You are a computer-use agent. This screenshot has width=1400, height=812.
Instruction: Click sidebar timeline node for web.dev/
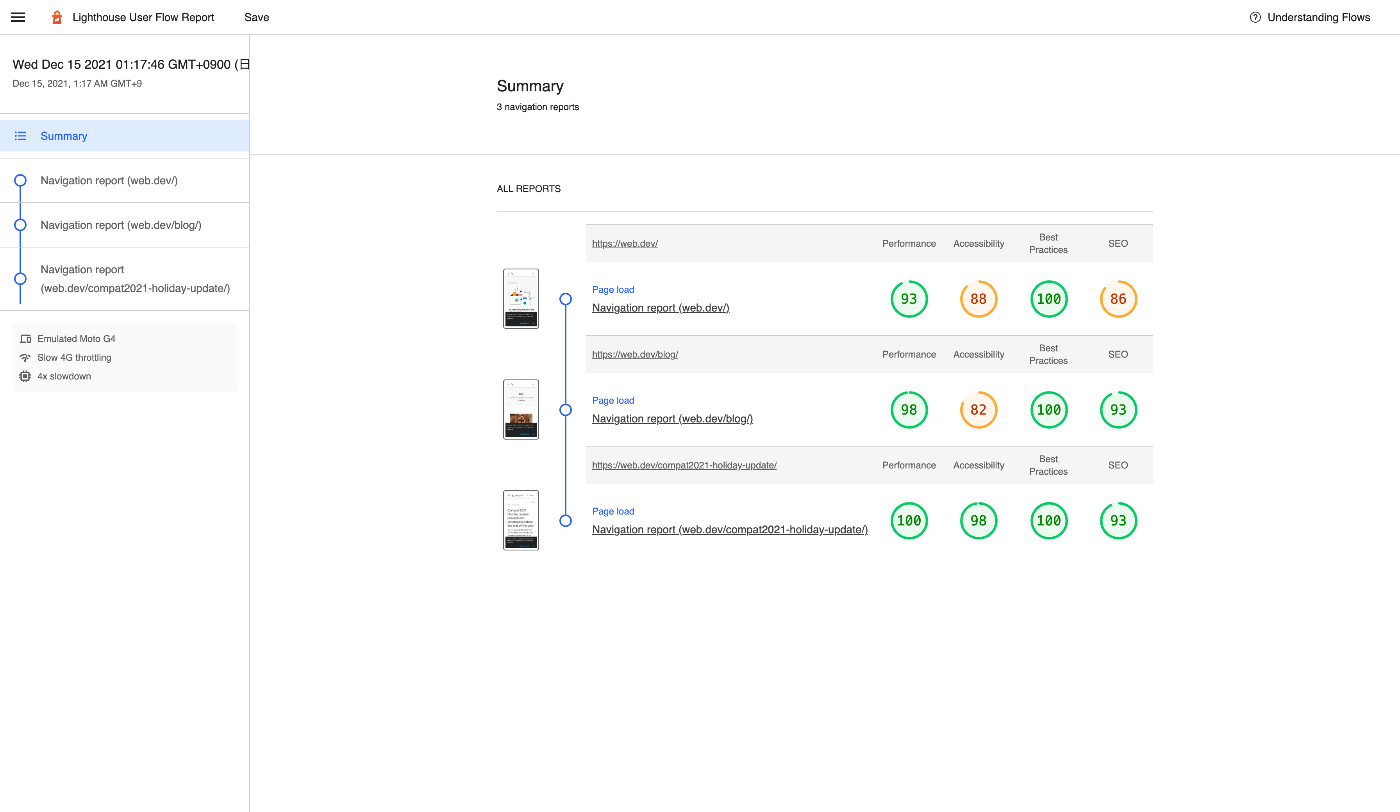coord(20,181)
